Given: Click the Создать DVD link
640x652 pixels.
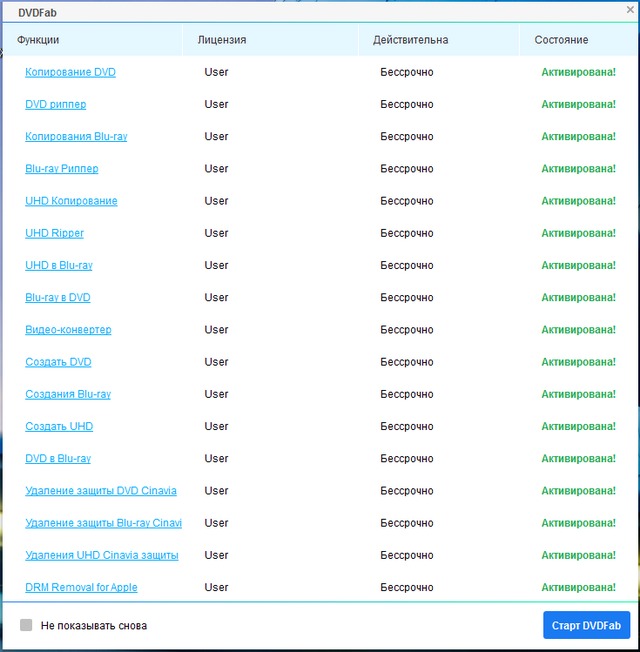Looking at the screenshot, I should pyautogui.click(x=58, y=362).
